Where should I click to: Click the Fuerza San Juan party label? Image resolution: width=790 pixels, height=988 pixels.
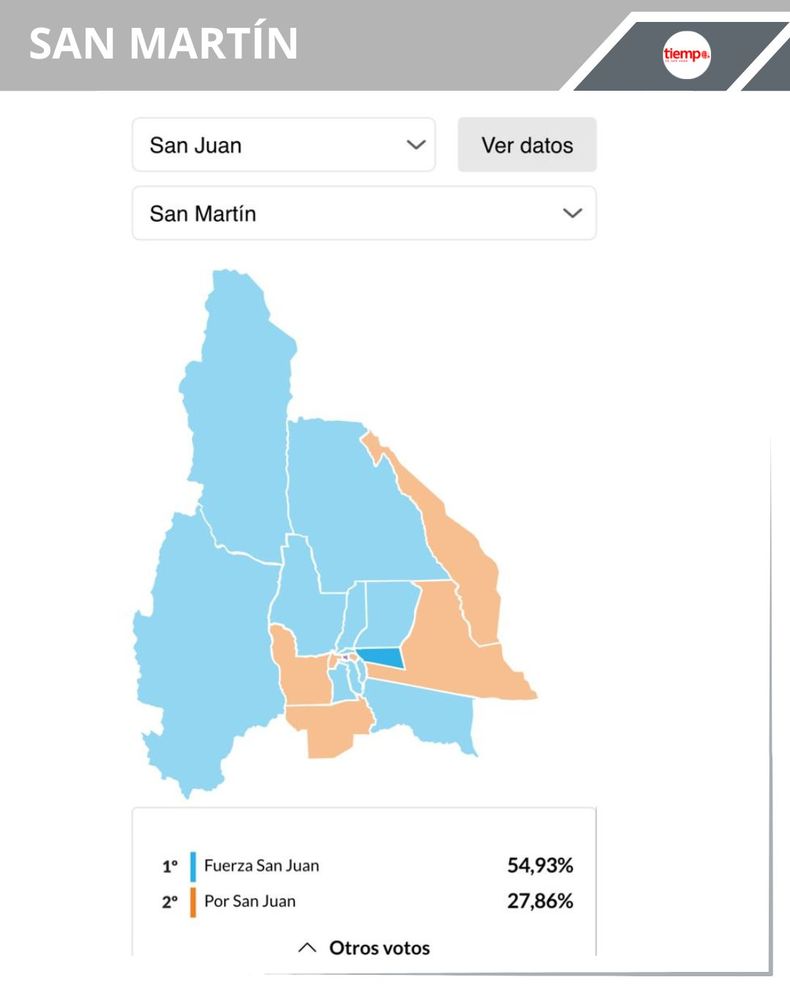point(261,865)
